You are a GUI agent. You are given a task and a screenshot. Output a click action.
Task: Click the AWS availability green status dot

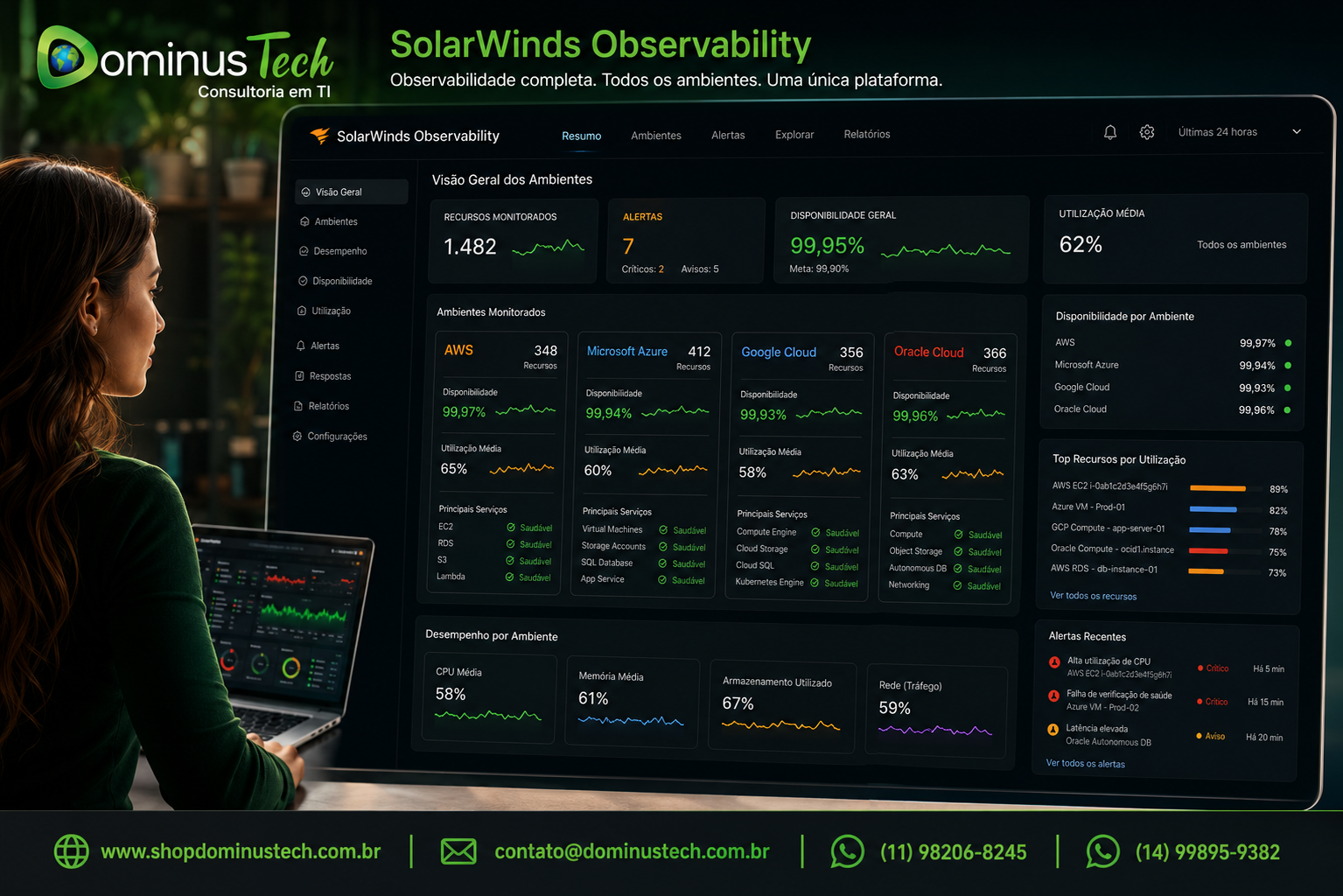pos(1288,343)
